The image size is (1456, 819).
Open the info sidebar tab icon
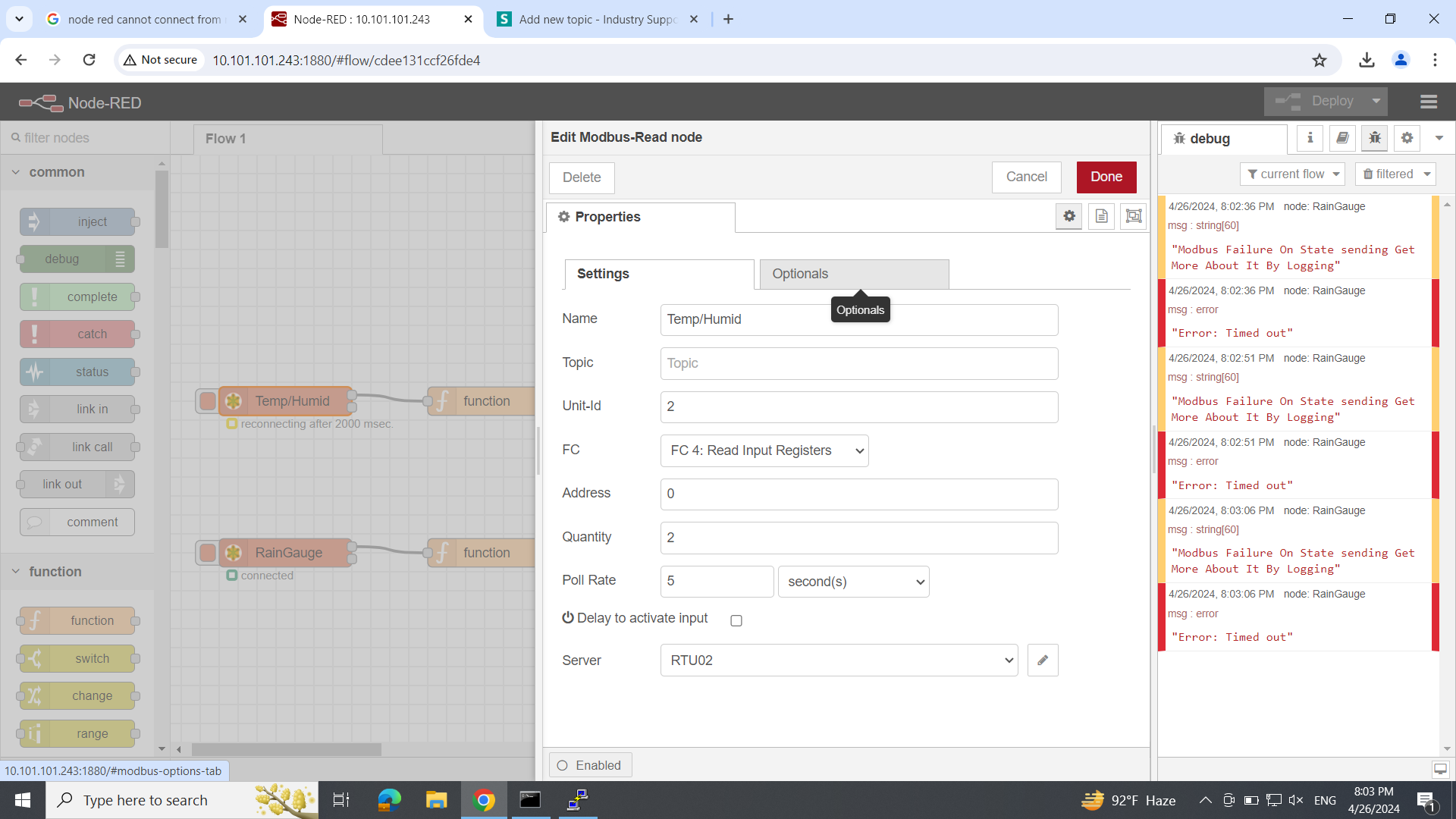click(1310, 138)
